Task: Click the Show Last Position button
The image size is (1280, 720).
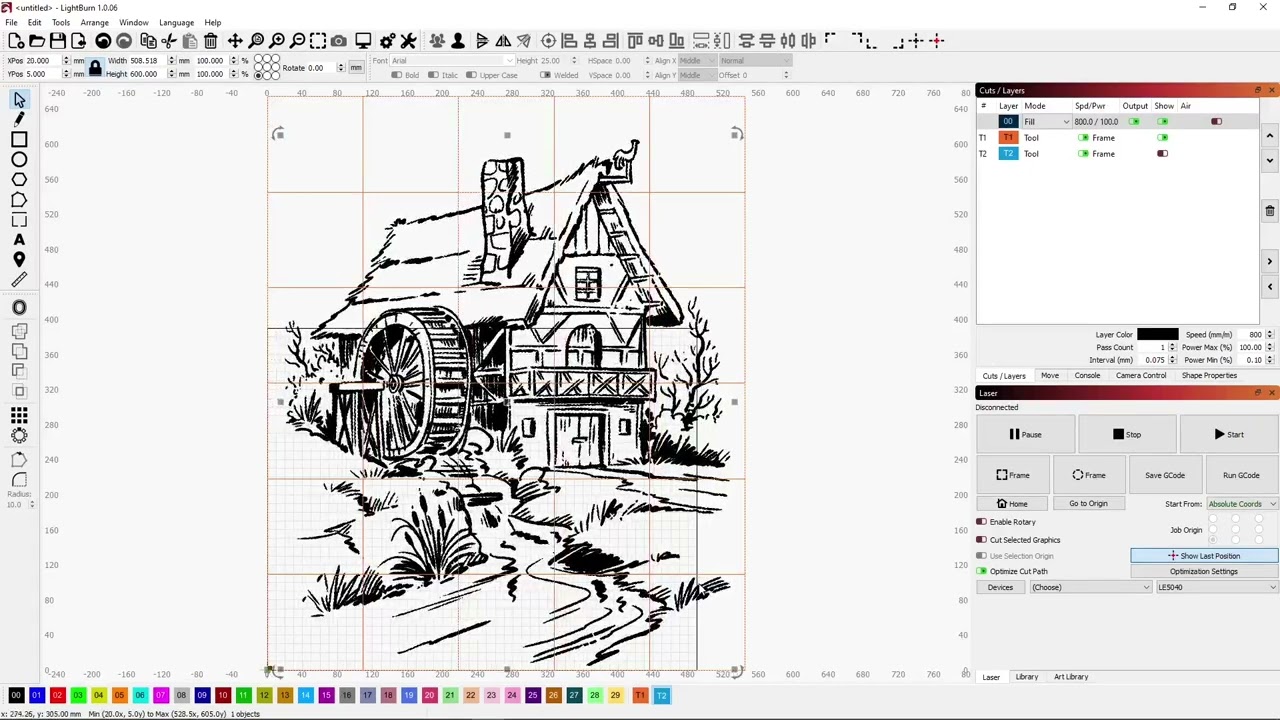Action: tap(1204, 556)
